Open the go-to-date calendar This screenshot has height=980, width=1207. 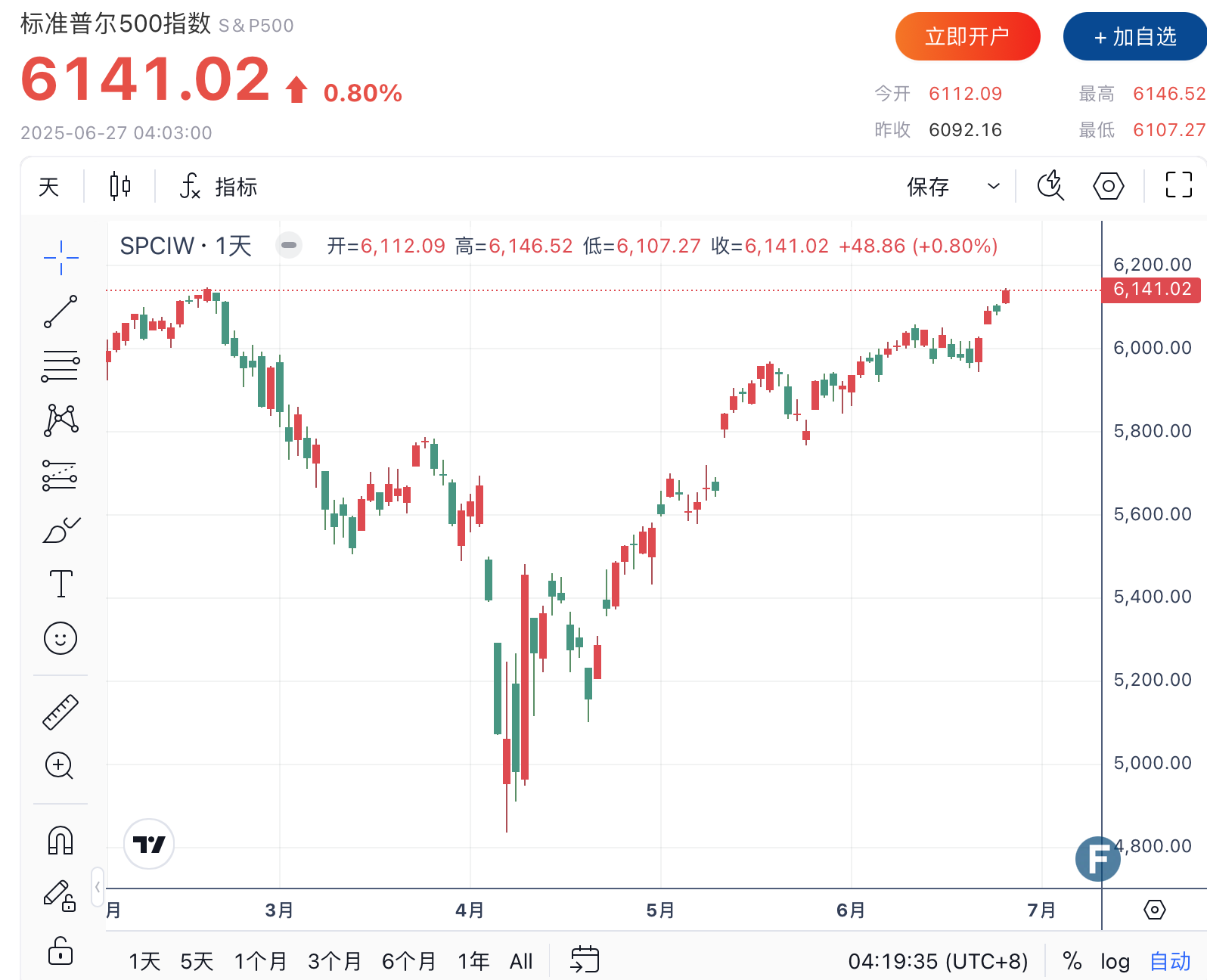point(584,960)
